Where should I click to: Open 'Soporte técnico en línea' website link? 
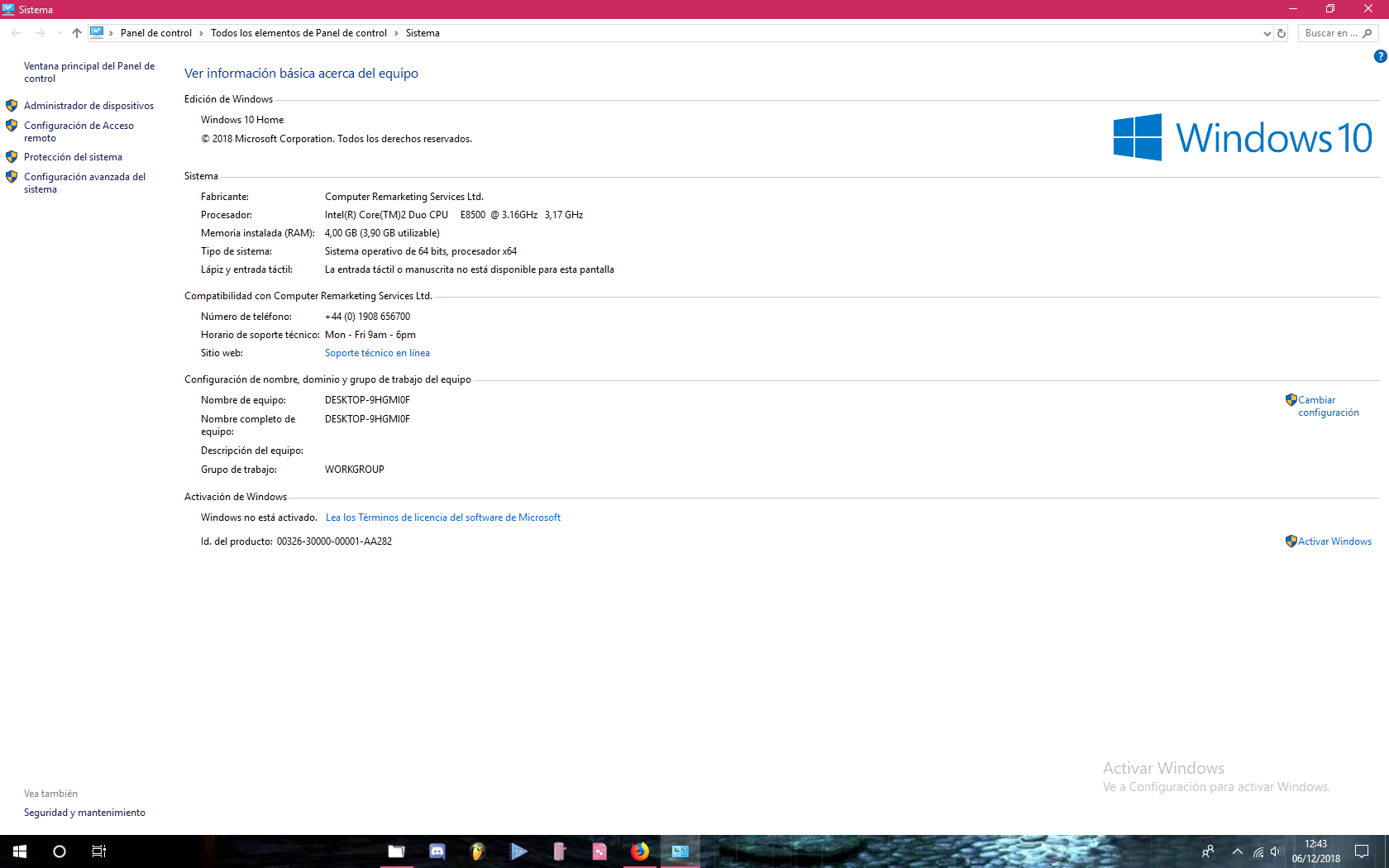coord(377,353)
